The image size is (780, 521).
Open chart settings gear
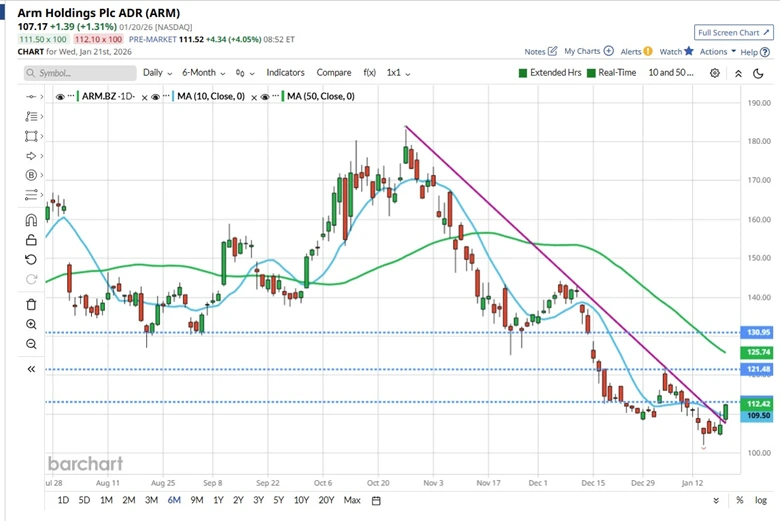click(x=715, y=73)
